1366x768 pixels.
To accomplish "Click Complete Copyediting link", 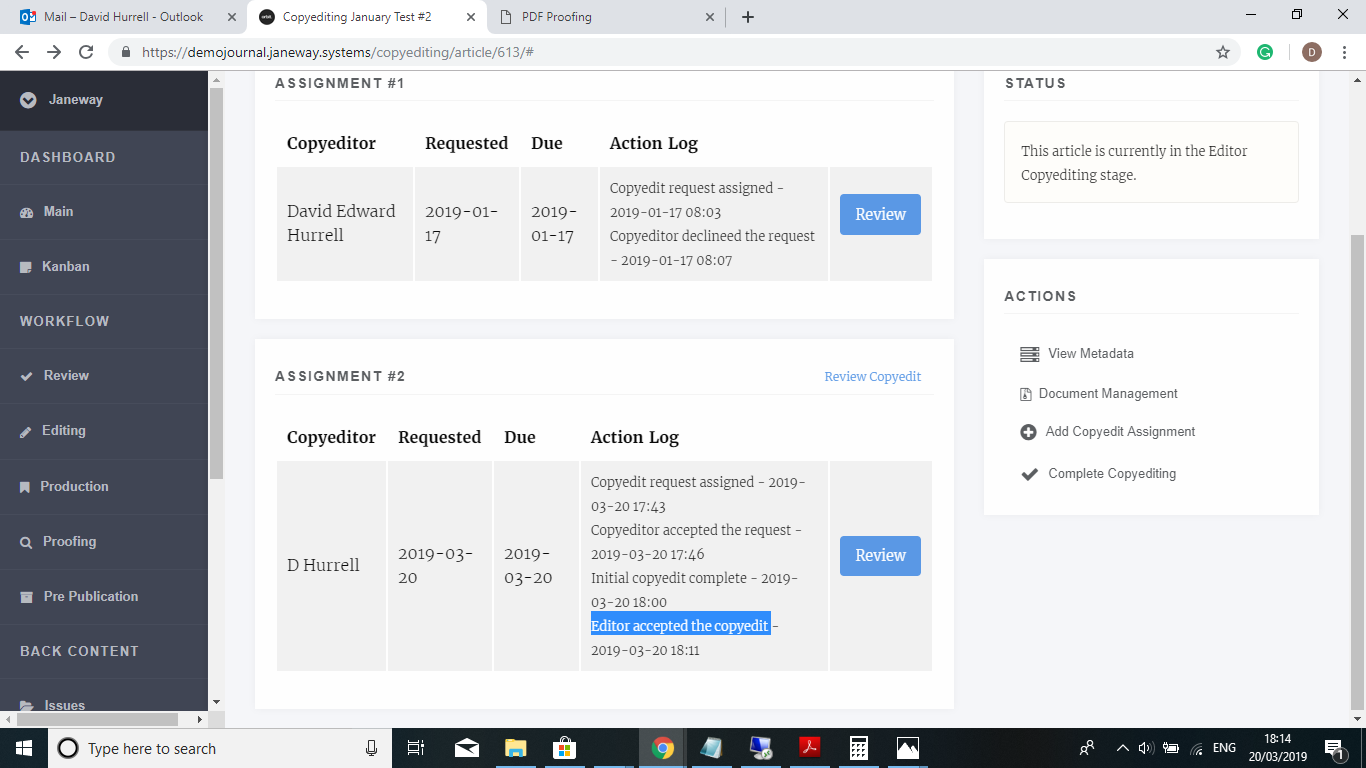I will coord(1112,474).
